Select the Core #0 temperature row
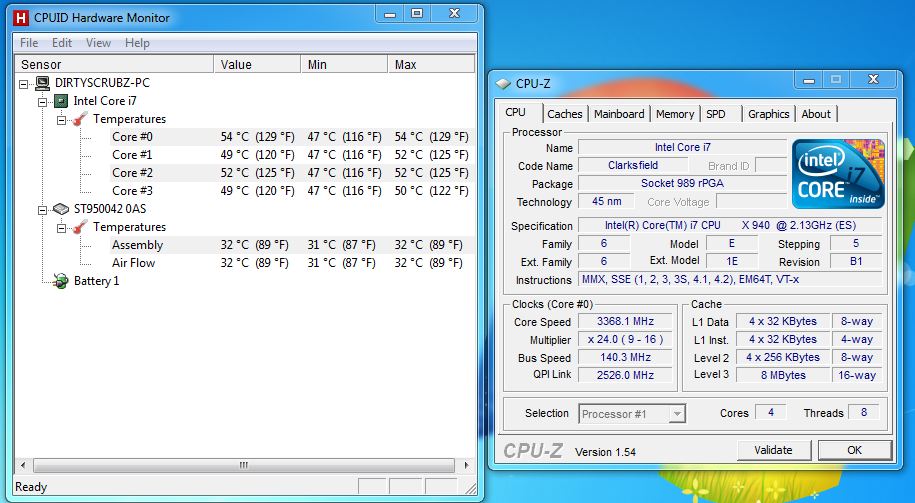The height and width of the screenshot is (503, 915). tap(292, 137)
